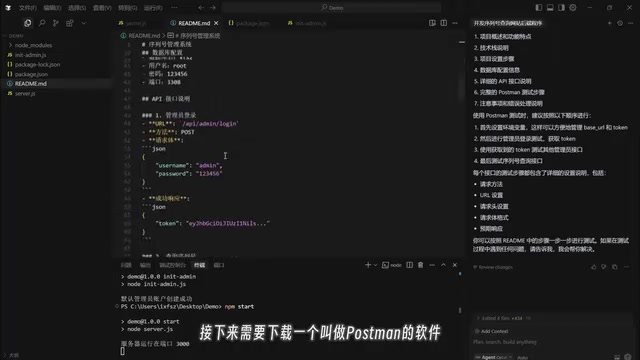The image size is (640, 360).
Task: Select the 终端 (Terminal) panel tab
Action: 200,265
